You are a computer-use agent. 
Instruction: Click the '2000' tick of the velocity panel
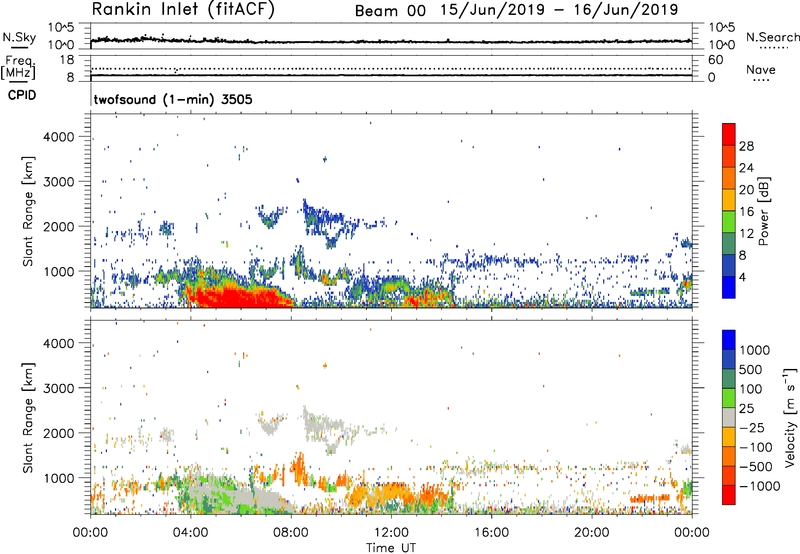pyautogui.click(x=59, y=433)
